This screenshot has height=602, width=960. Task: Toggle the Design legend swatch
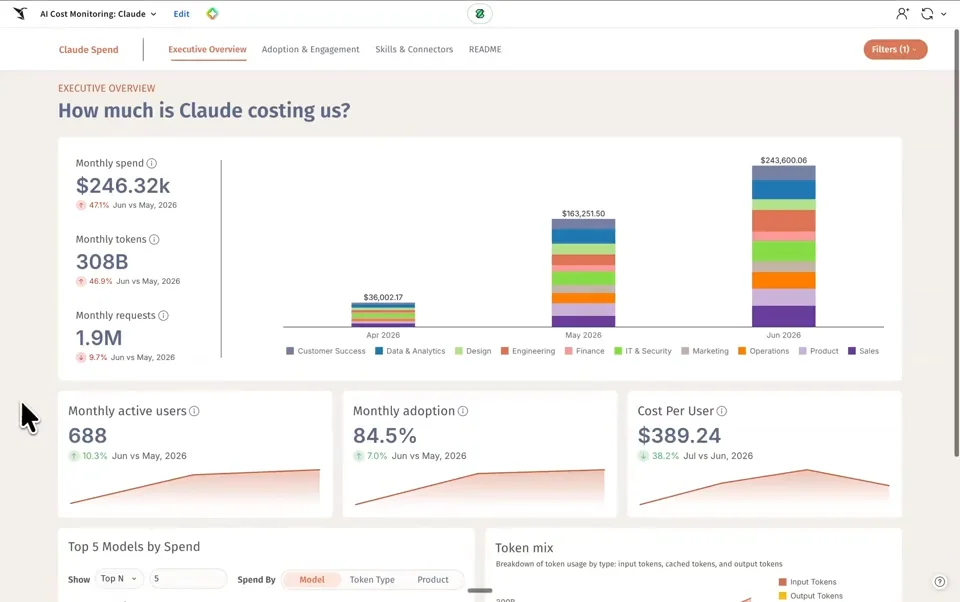(459, 351)
